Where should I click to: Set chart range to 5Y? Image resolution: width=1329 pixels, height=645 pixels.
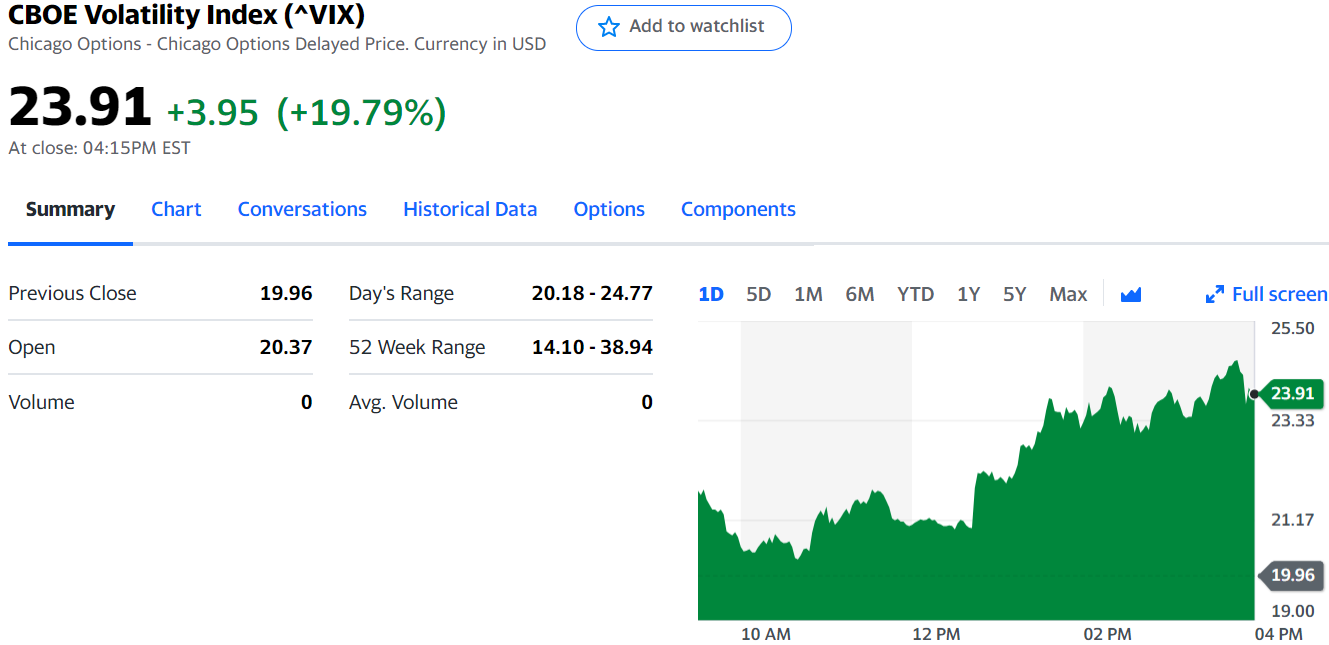(x=1015, y=294)
